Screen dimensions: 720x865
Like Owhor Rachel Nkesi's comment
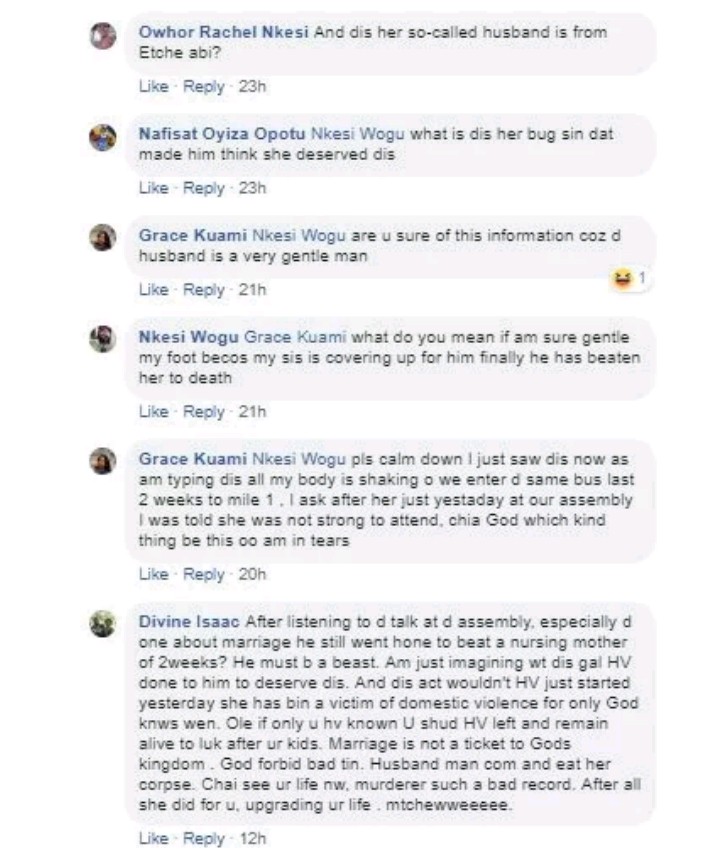pos(152,87)
